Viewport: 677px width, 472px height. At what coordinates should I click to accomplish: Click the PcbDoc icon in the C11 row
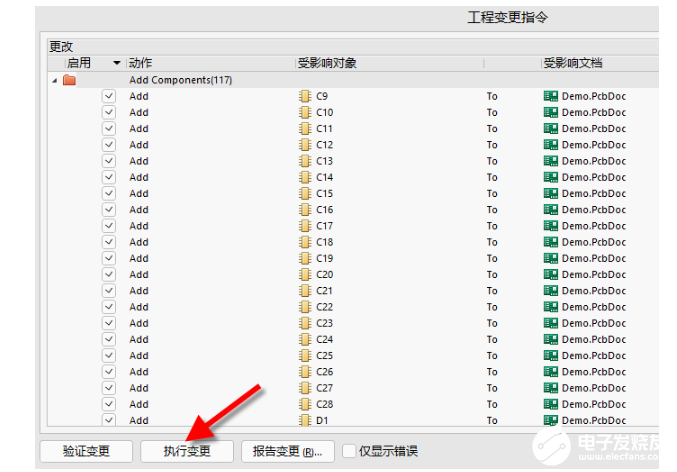click(550, 128)
